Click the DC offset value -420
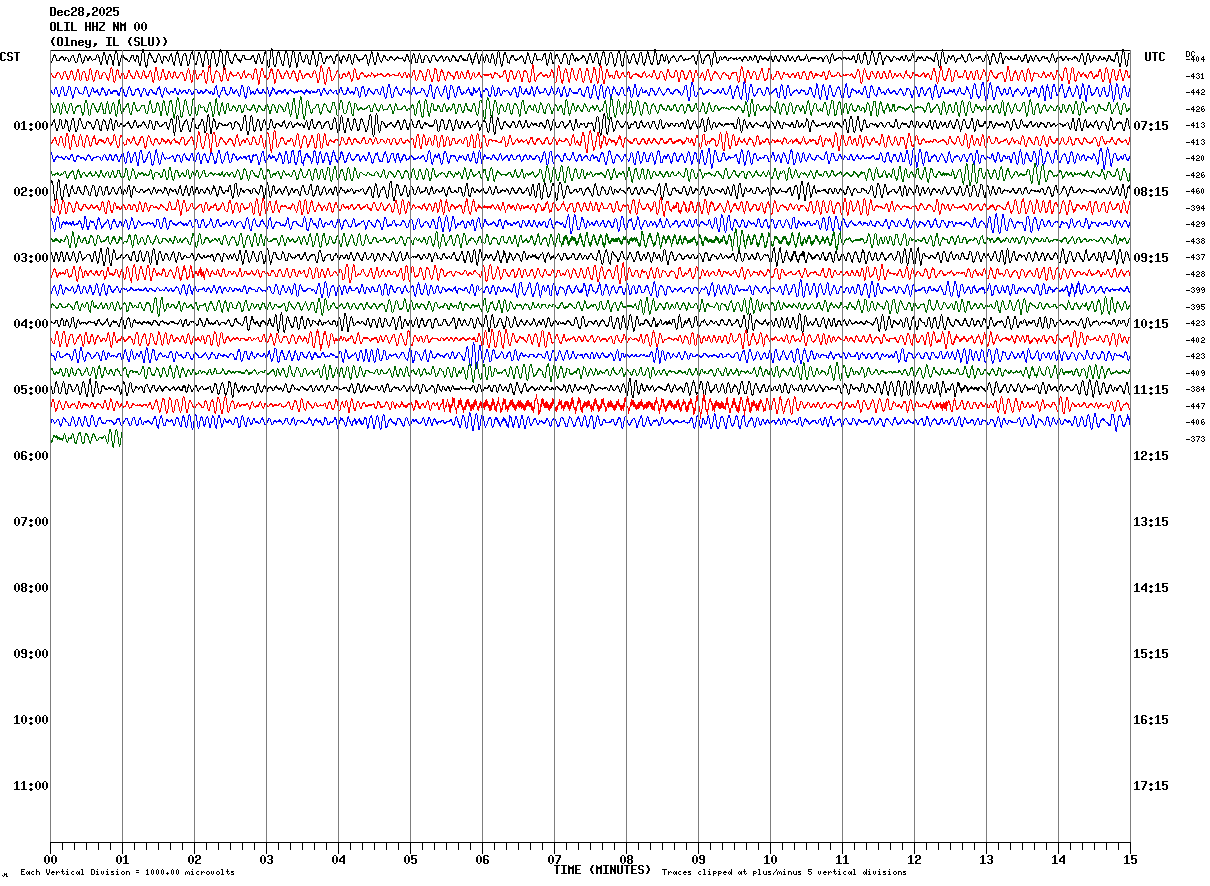1210x886 pixels. point(1195,158)
